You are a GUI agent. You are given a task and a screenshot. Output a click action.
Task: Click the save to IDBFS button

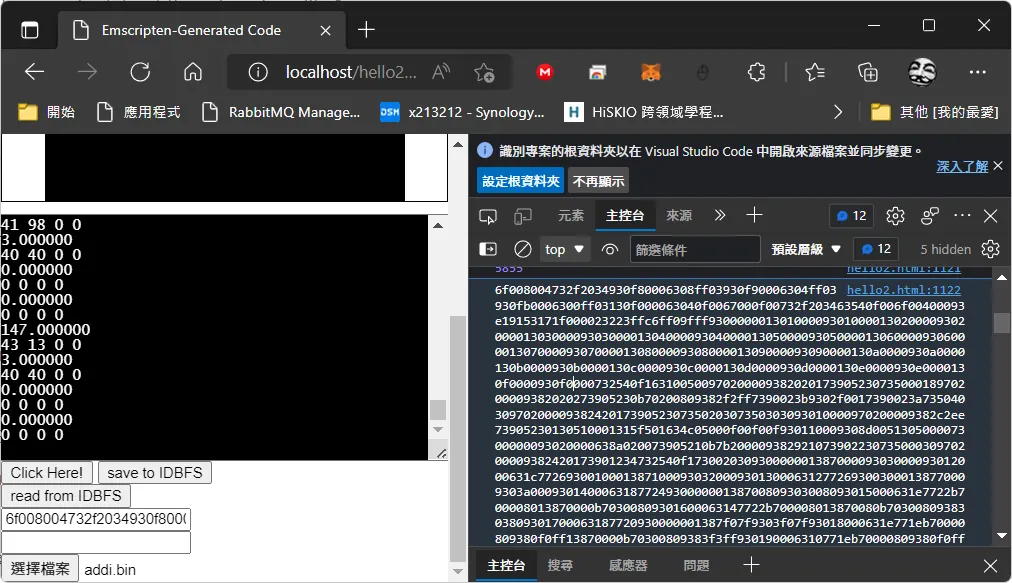[x=155, y=473]
